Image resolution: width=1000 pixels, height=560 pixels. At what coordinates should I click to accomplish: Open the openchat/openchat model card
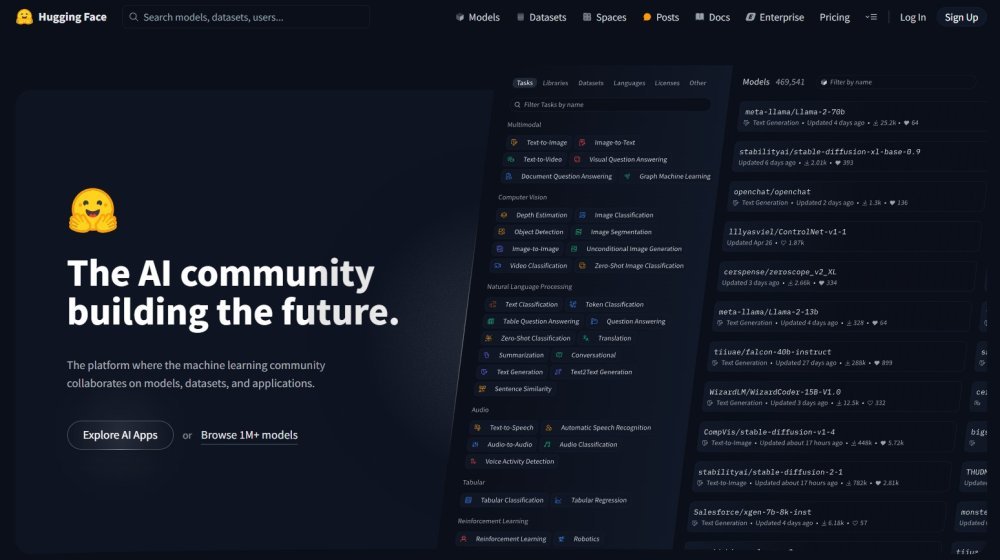tap(855, 196)
